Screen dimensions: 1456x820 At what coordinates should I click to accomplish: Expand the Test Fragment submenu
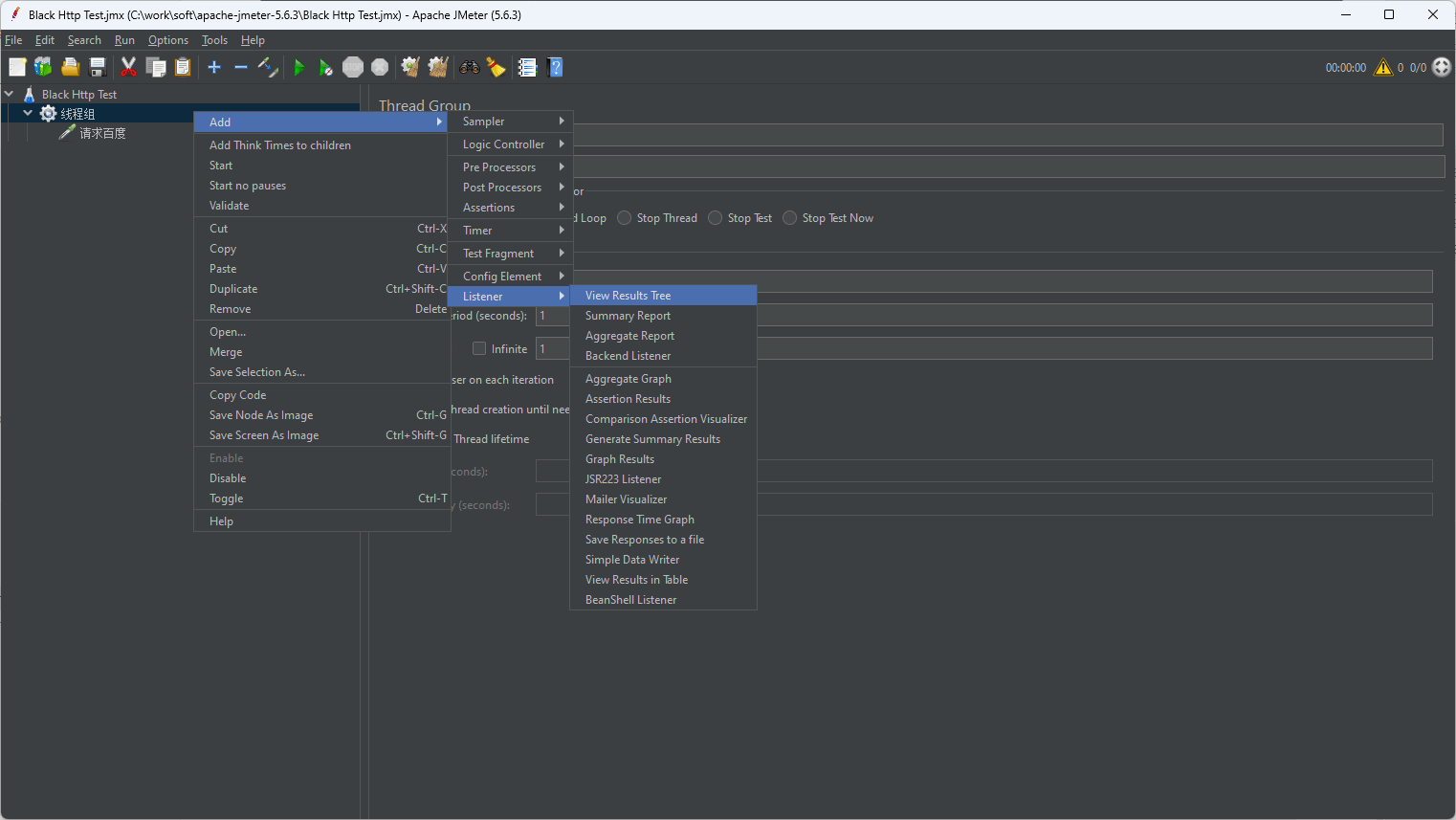(511, 254)
